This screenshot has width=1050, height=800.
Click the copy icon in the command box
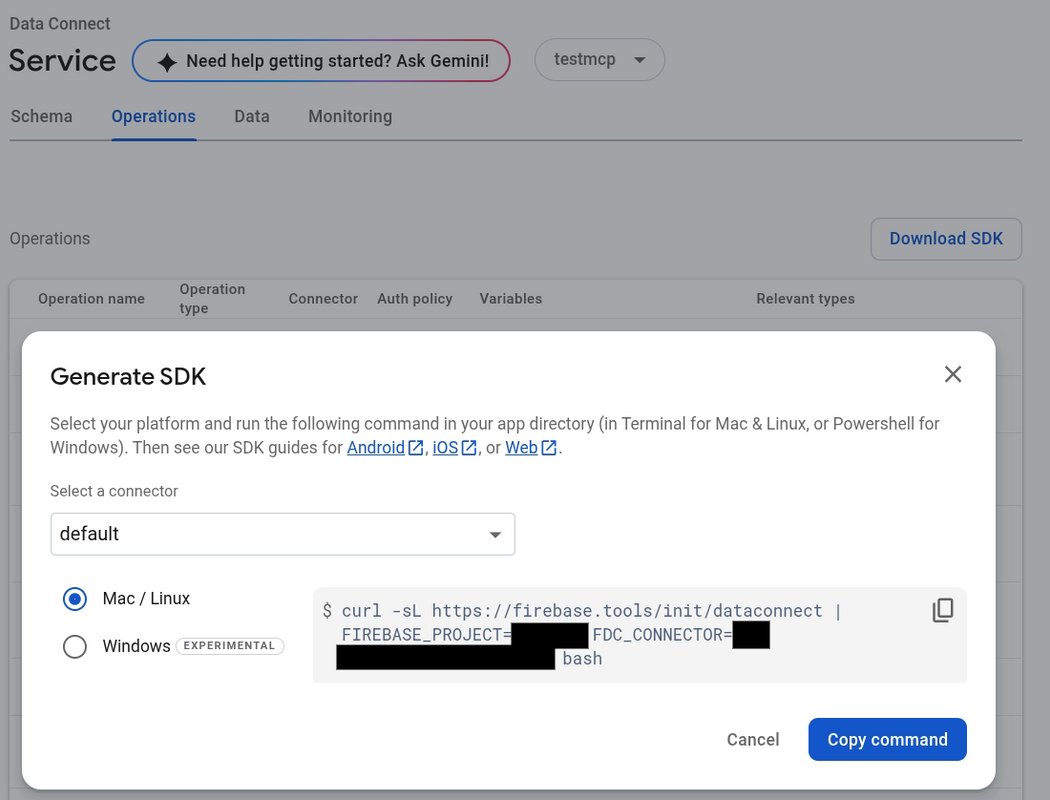point(942,611)
